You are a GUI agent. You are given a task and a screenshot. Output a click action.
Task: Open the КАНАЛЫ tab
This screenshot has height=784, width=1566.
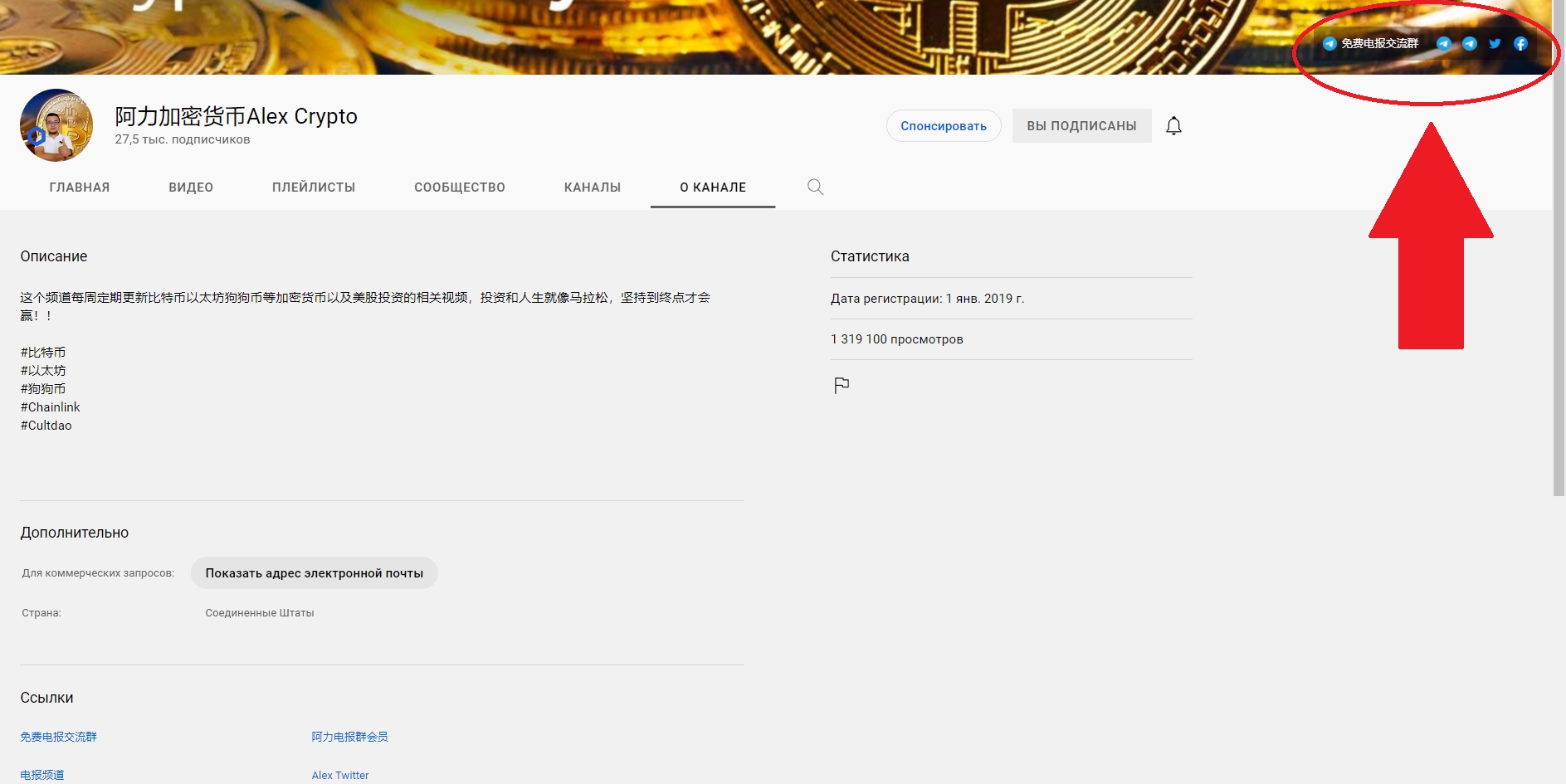point(593,187)
